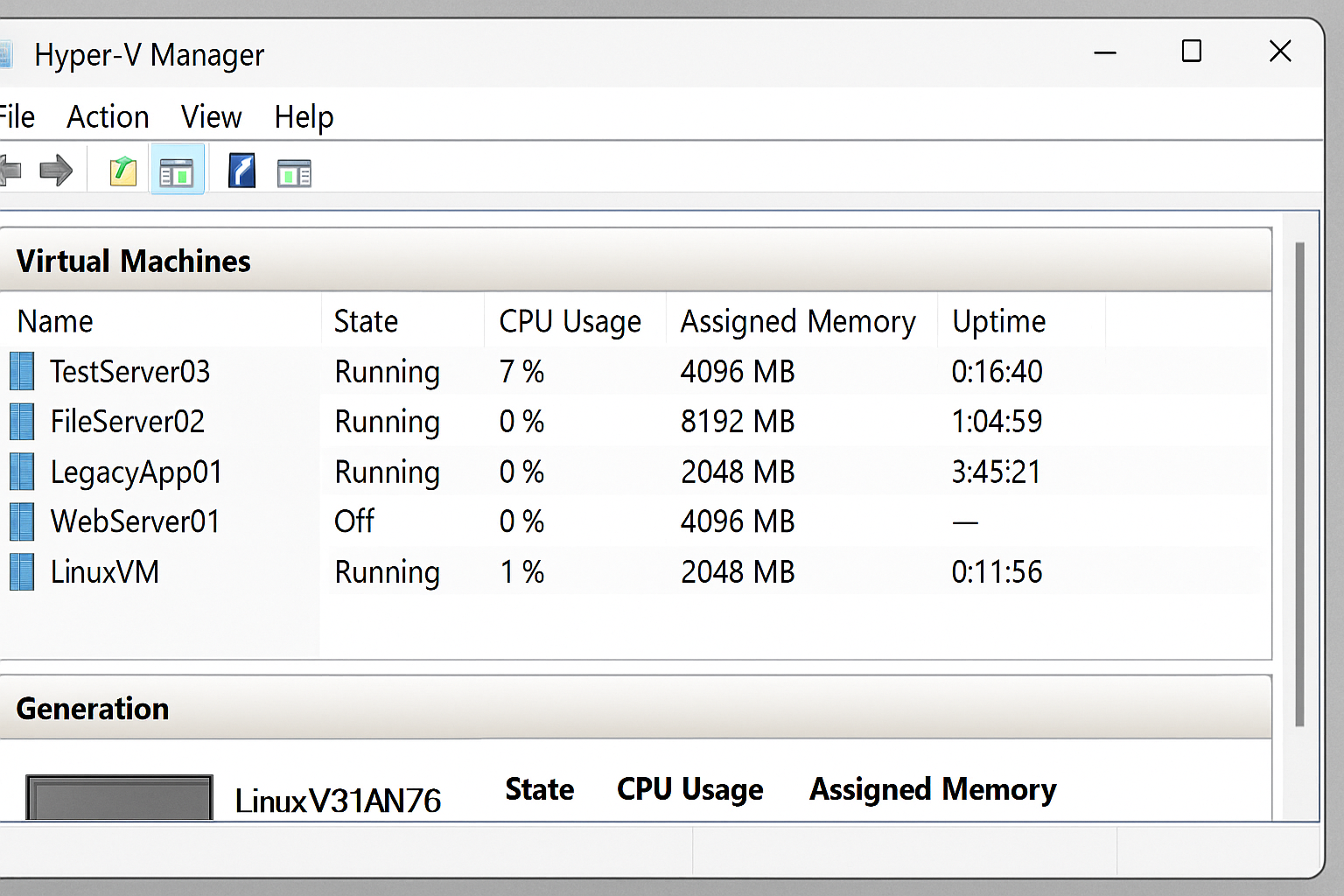The height and width of the screenshot is (896, 1344).
Task: Click the LinuxVM VM icon
Action: coord(22,571)
